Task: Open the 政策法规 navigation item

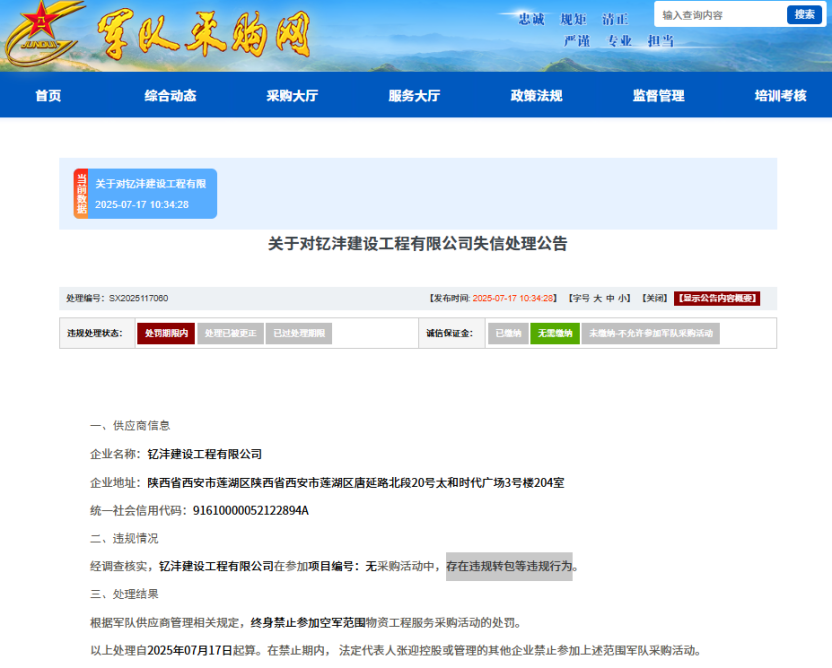Action: pyautogui.click(x=536, y=96)
